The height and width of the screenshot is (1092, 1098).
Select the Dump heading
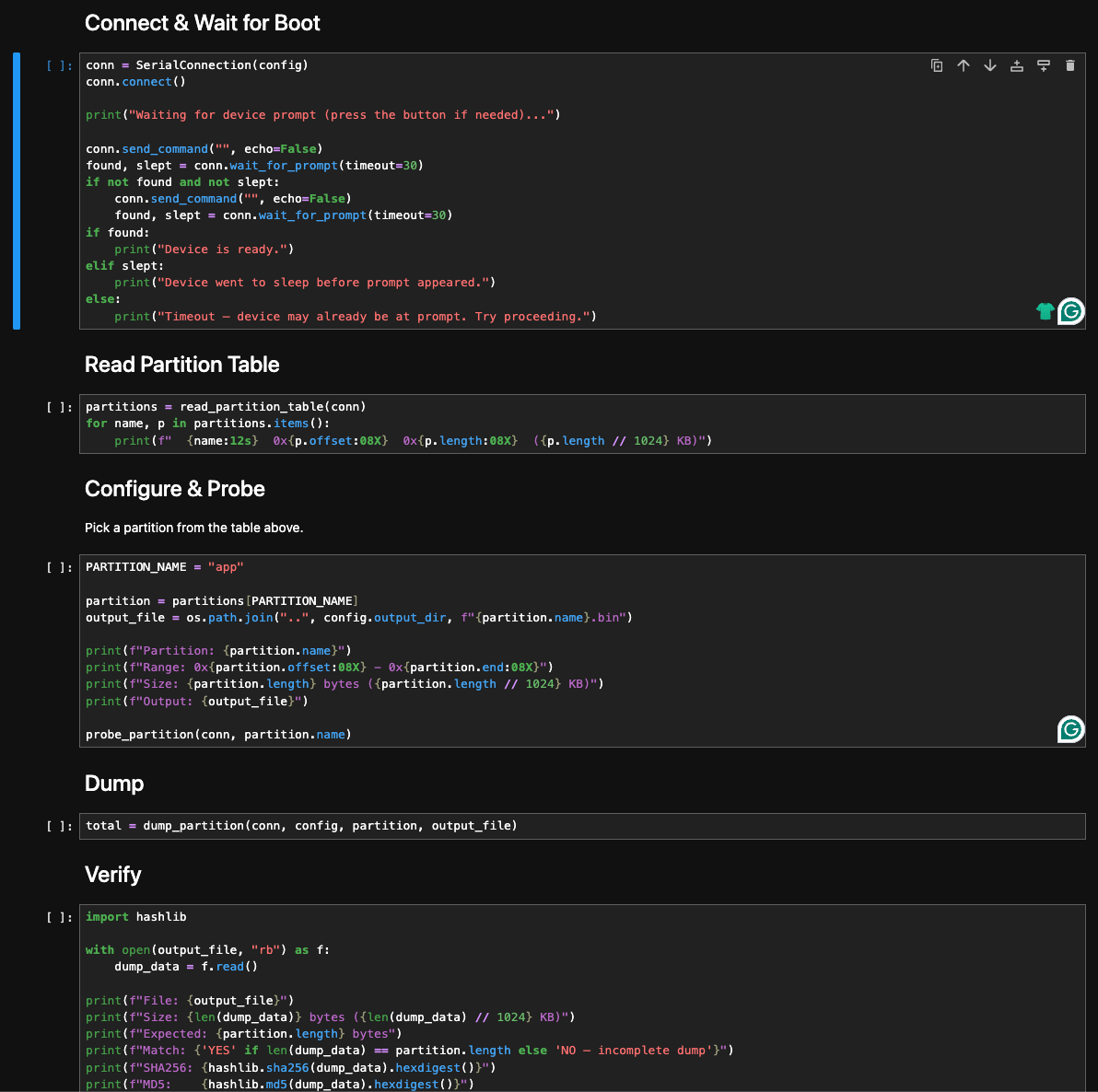pos(114,784)
